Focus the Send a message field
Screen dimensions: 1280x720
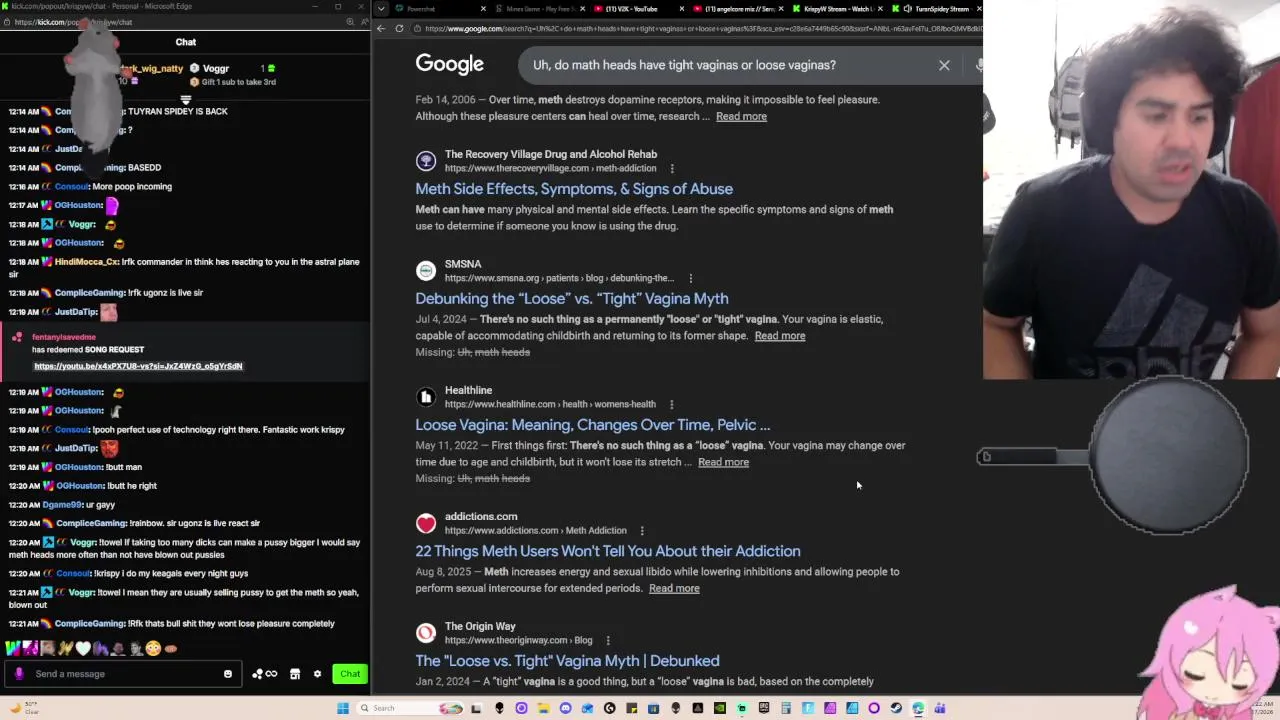(x=125, y=674)
